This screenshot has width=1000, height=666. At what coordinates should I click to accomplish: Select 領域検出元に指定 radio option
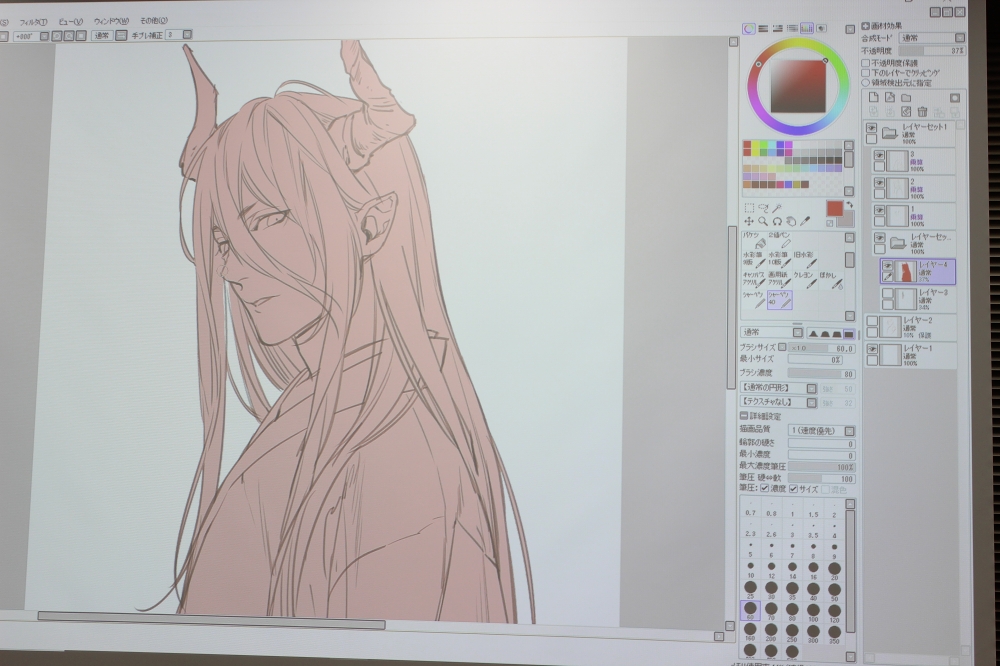865,82
